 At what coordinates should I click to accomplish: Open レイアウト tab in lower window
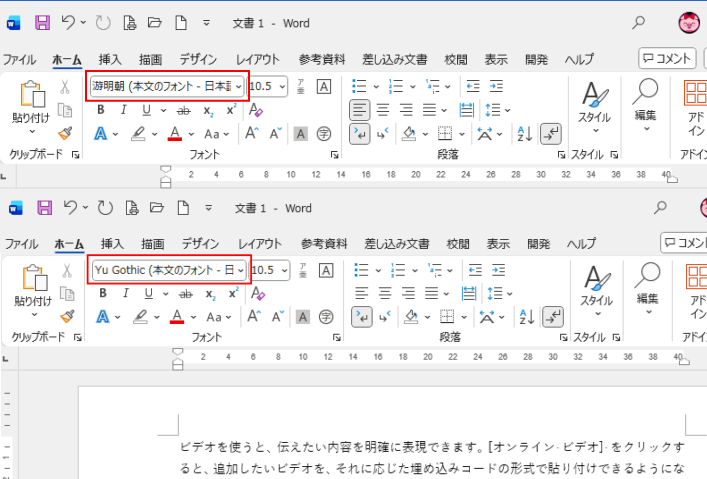260,244
